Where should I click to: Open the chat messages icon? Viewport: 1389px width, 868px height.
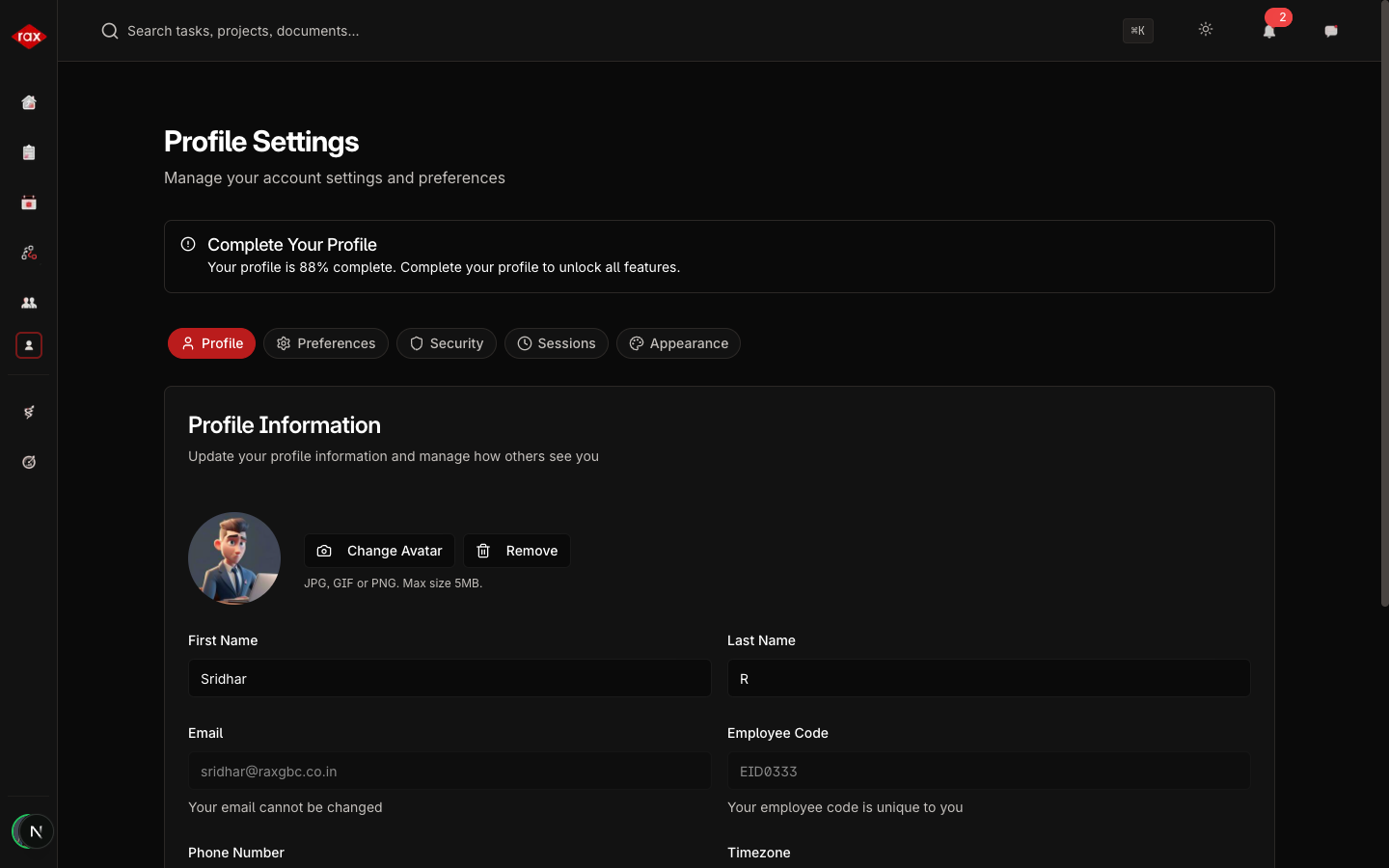click(x=1331, y=31)
